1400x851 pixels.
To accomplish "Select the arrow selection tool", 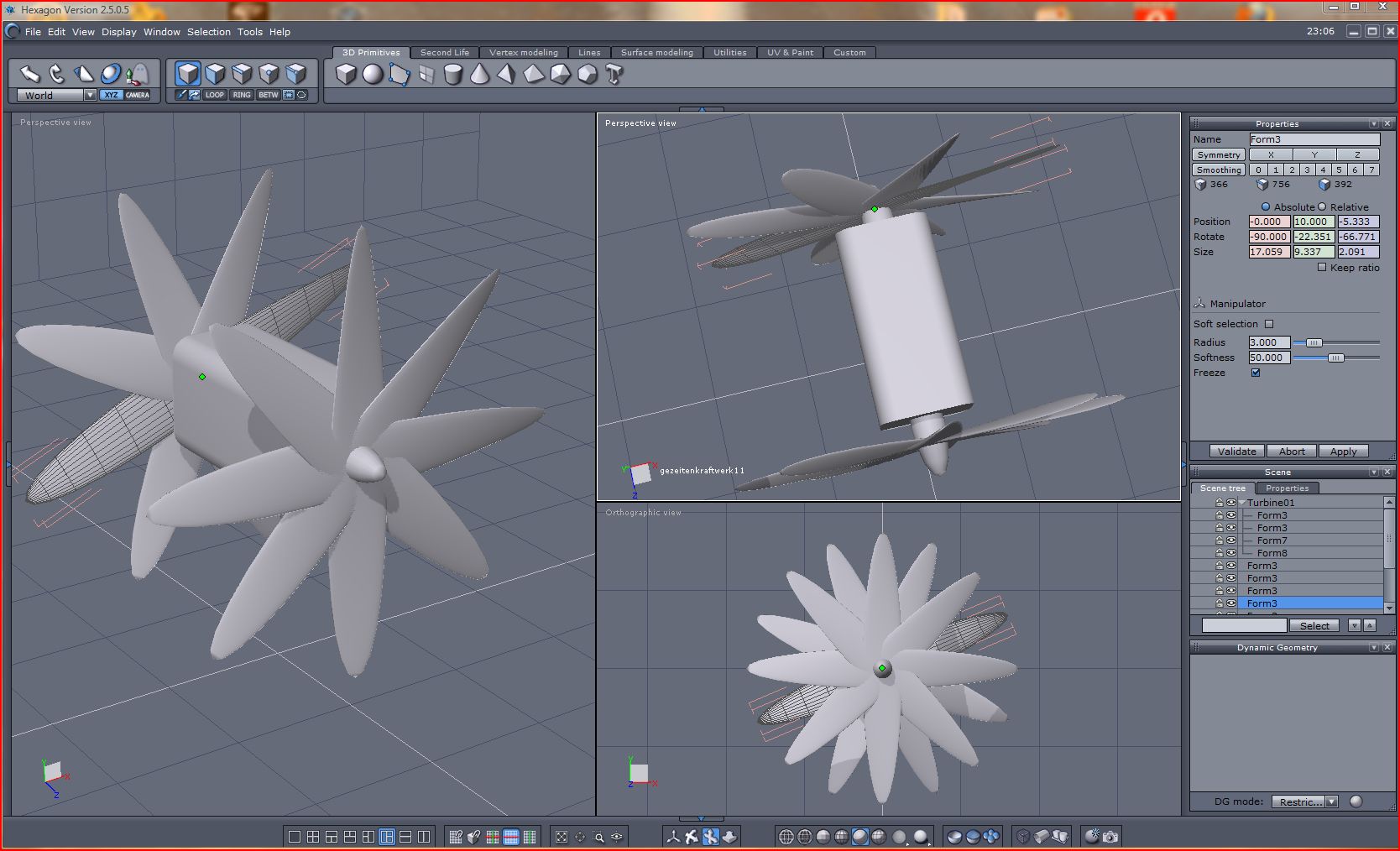I will 30,74.
